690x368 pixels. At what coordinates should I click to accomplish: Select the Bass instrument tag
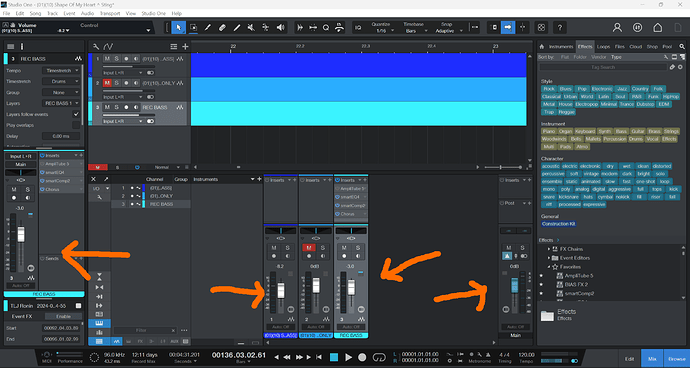[x=621, y=131]
